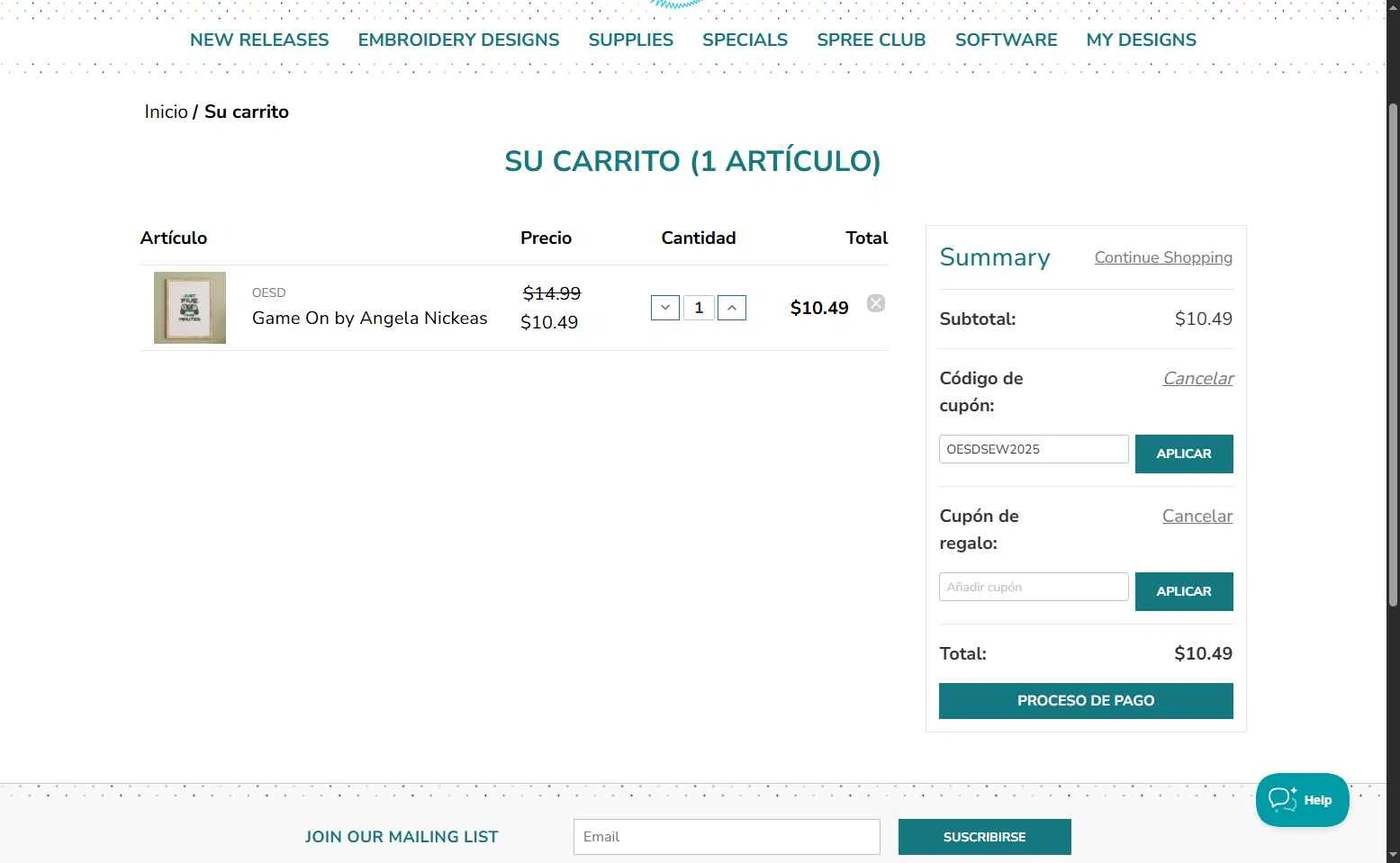Open SPECIALS menu
The width and height of the screenshot is (1400, 863).
coord(745,40)
